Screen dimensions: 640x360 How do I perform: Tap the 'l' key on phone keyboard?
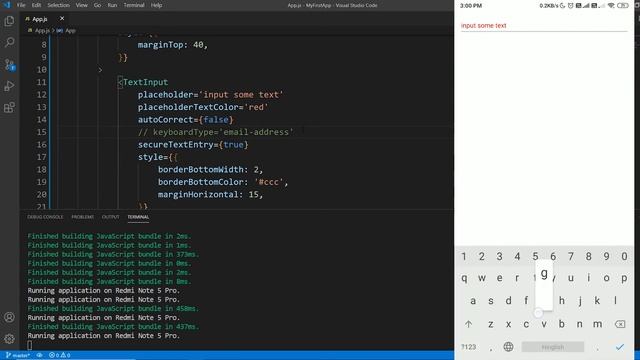coord(615,301)
